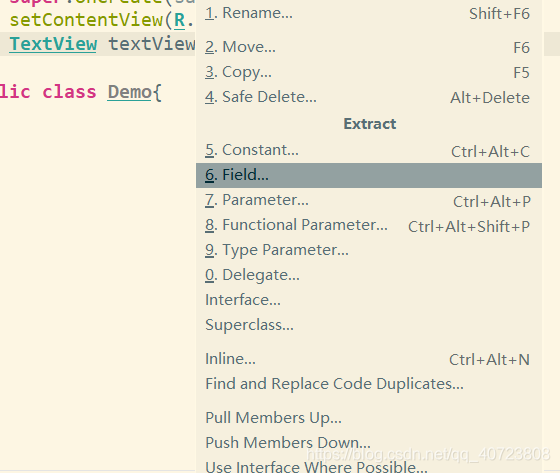Click TextView type in code editor

pos(53,44)
